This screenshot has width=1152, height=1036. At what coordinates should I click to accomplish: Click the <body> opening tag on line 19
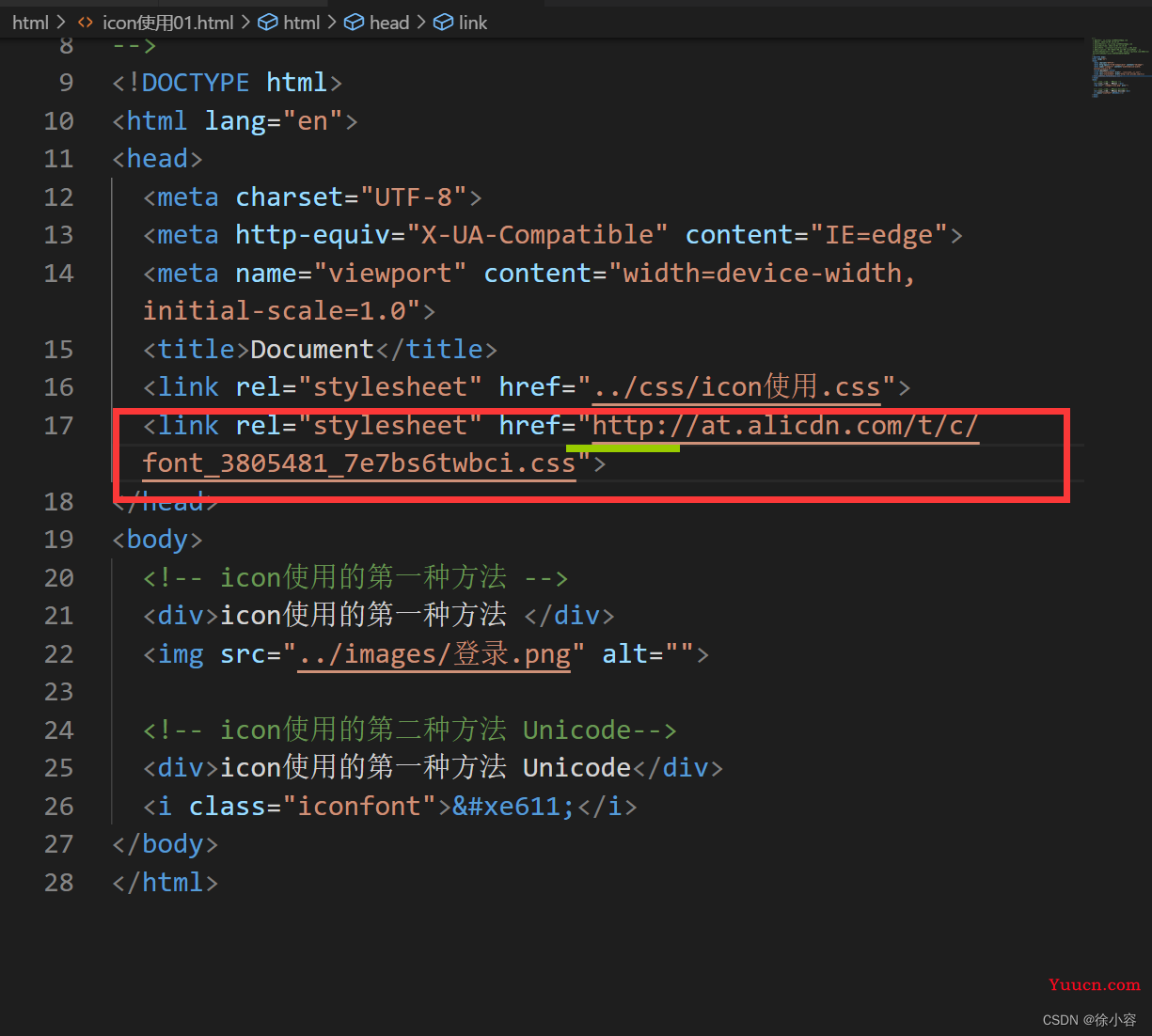[157, 540]
